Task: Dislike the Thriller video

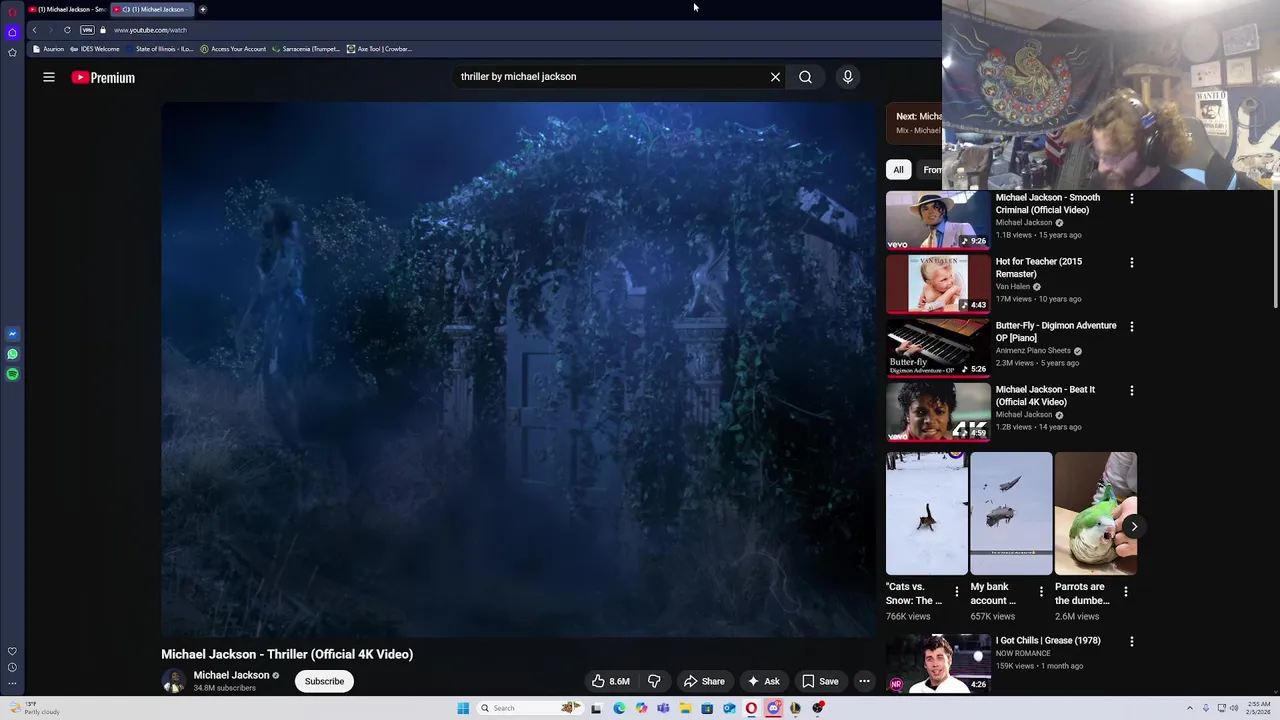Action: coord(654,681)
